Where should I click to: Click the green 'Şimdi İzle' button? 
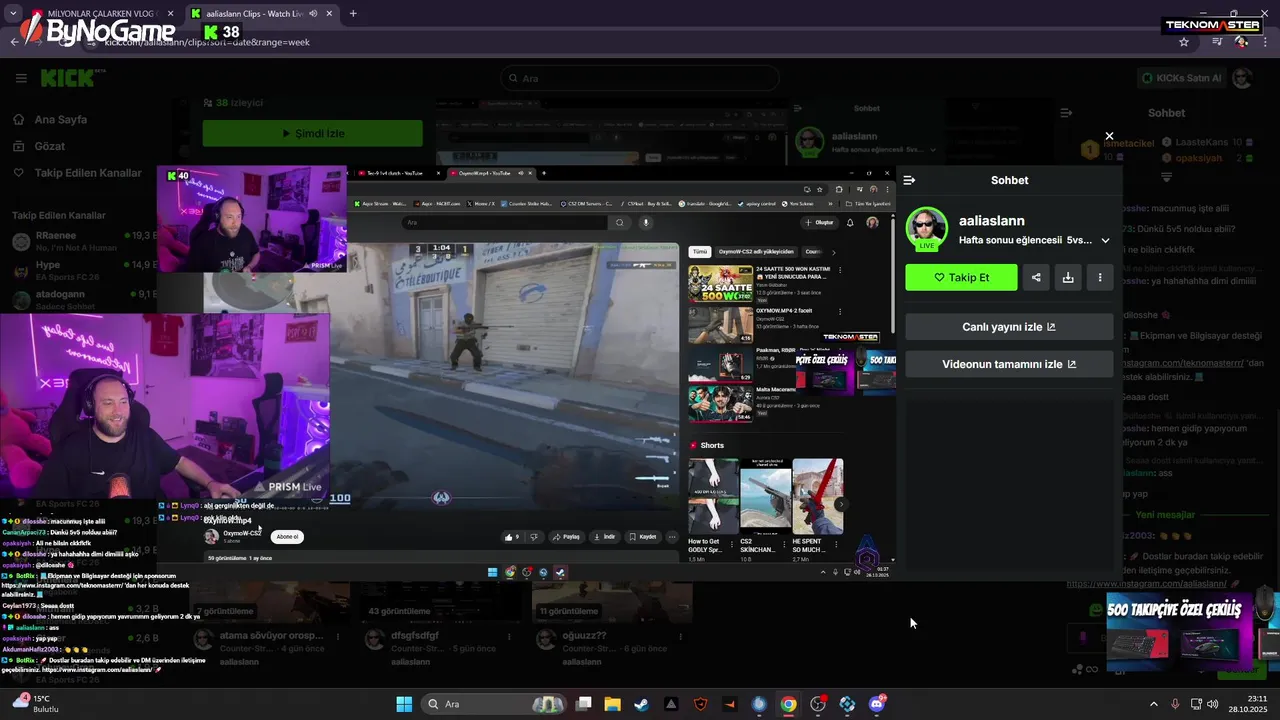tap(312, 133)
